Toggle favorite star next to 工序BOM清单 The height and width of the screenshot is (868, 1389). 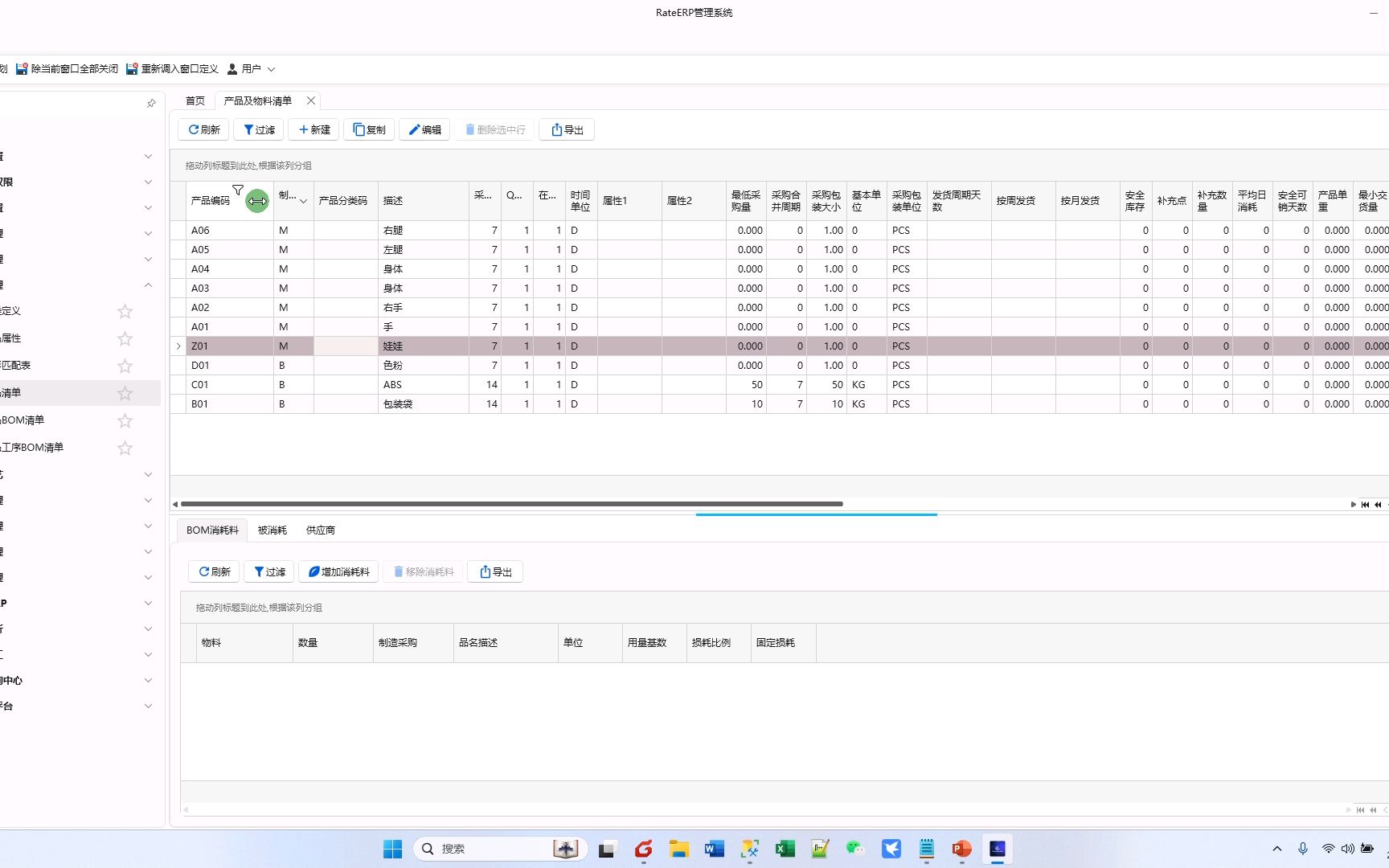click(125, 448)
